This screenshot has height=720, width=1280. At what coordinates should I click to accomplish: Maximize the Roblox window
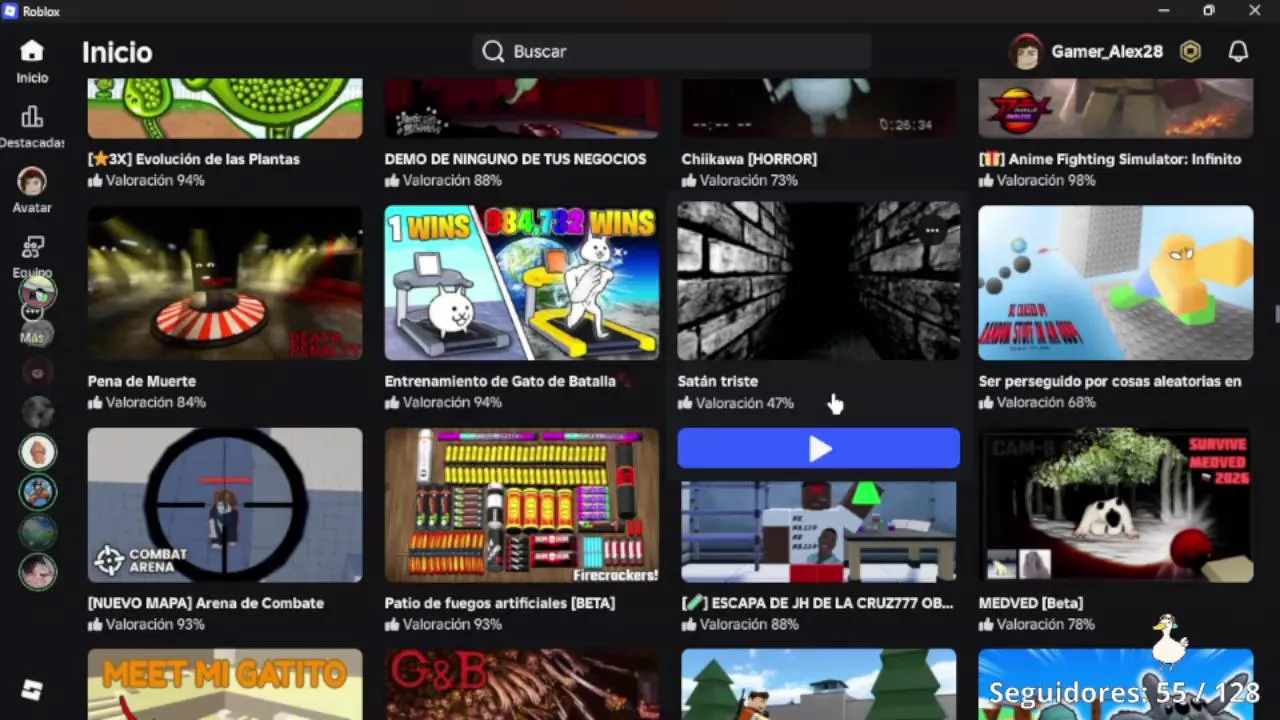click(1209, 10)
